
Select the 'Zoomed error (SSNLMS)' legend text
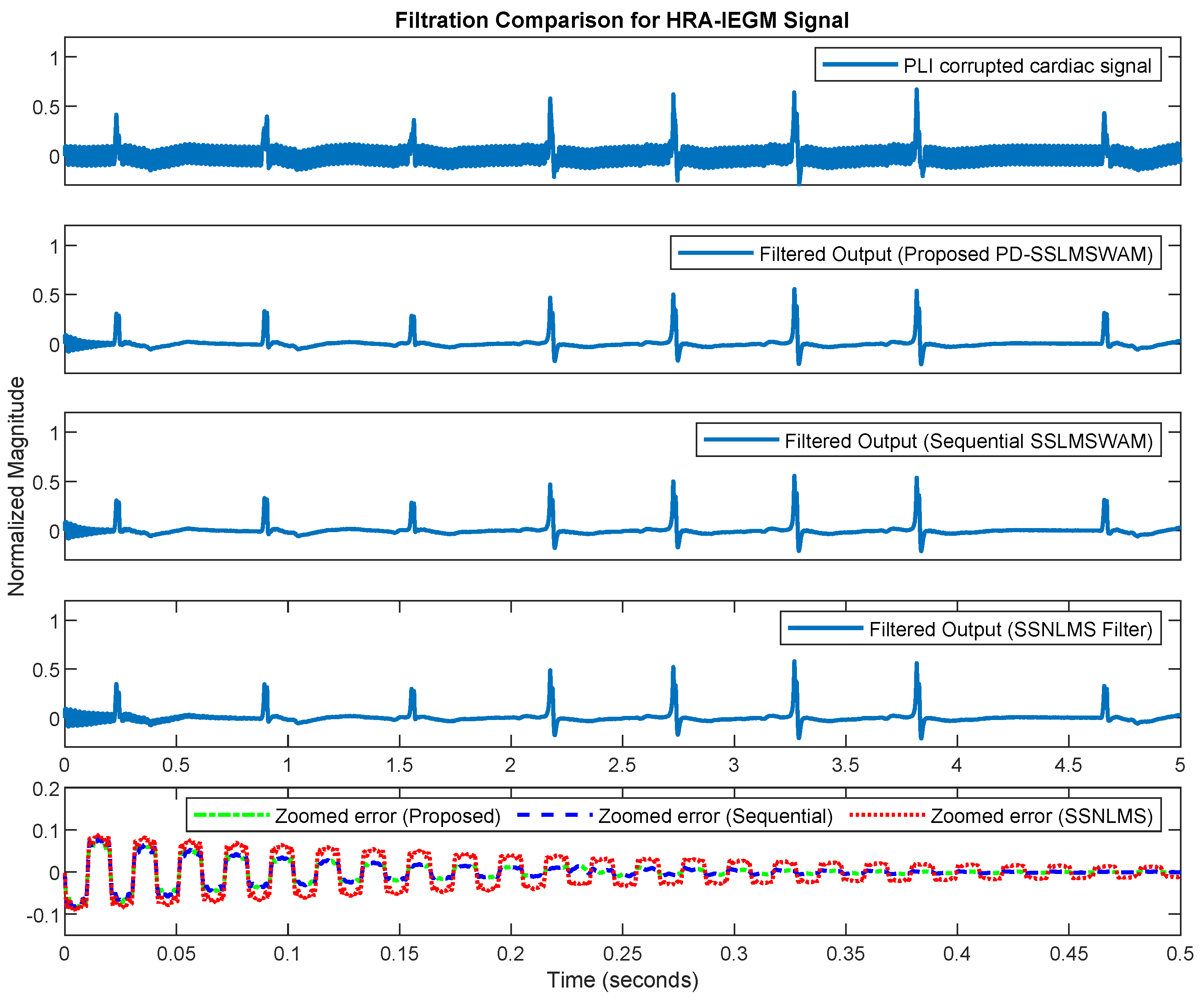[x=1041, y=816]
